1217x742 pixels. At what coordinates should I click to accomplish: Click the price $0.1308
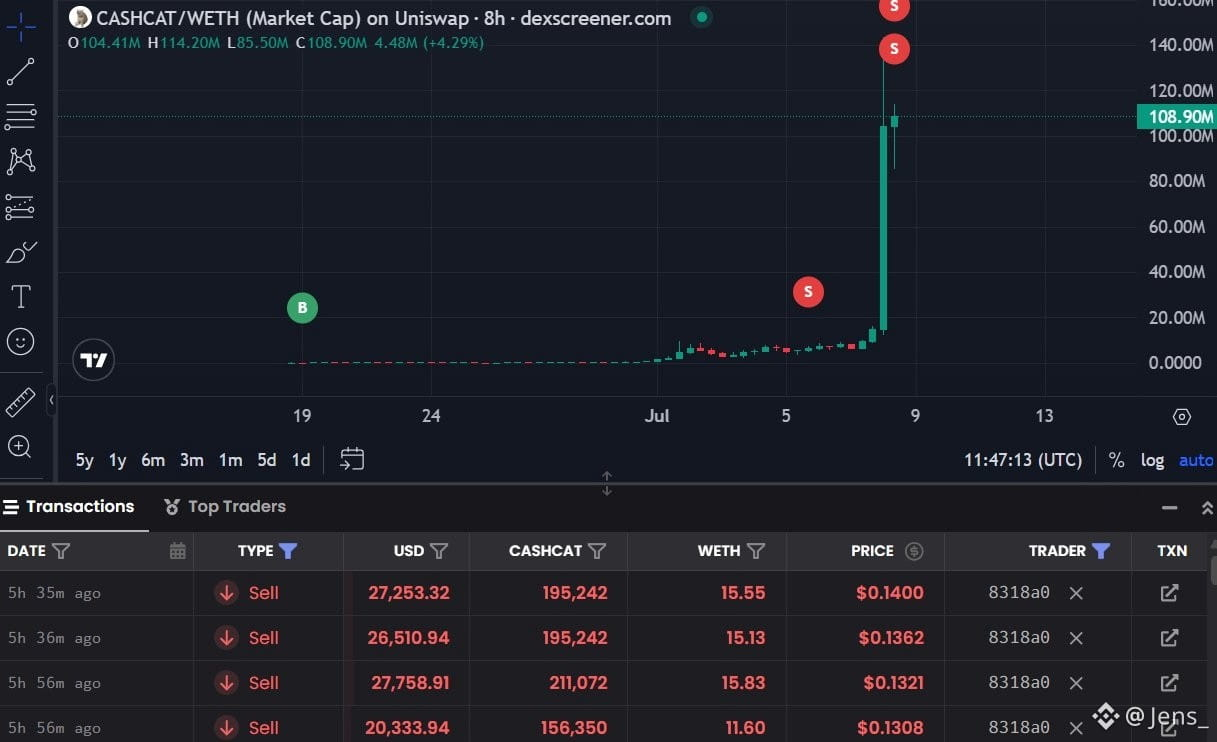pyautogui.click(x=890, y=728)
